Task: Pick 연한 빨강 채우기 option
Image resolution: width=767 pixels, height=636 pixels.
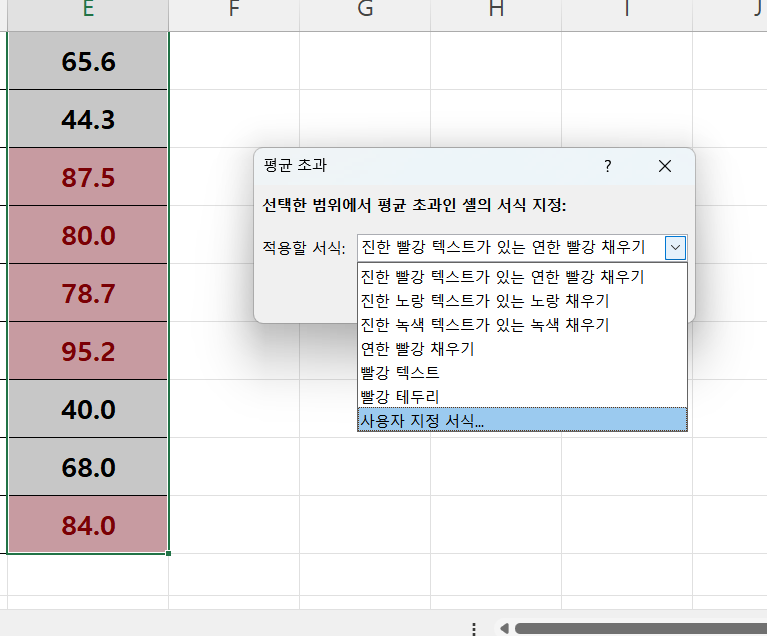Action: [x=522, y=348]
